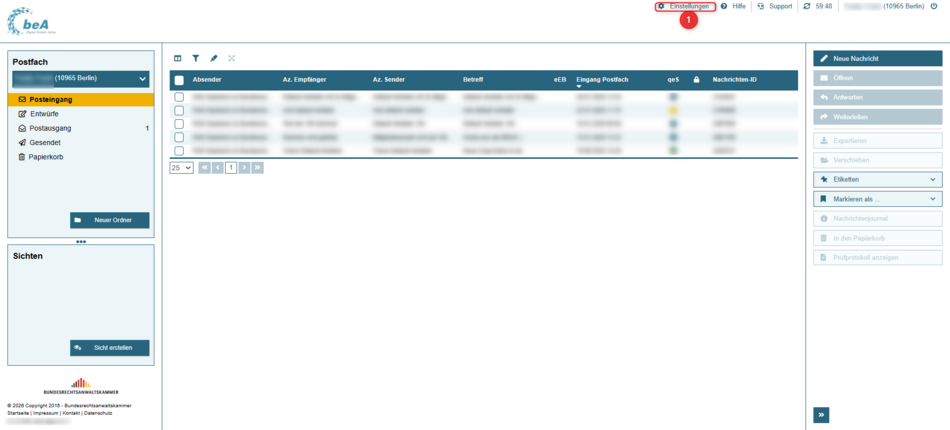Open the rows-per-page selector showing 25
Image resolution: width=950 pixels, height=430 pixels.
click(181, 168)
